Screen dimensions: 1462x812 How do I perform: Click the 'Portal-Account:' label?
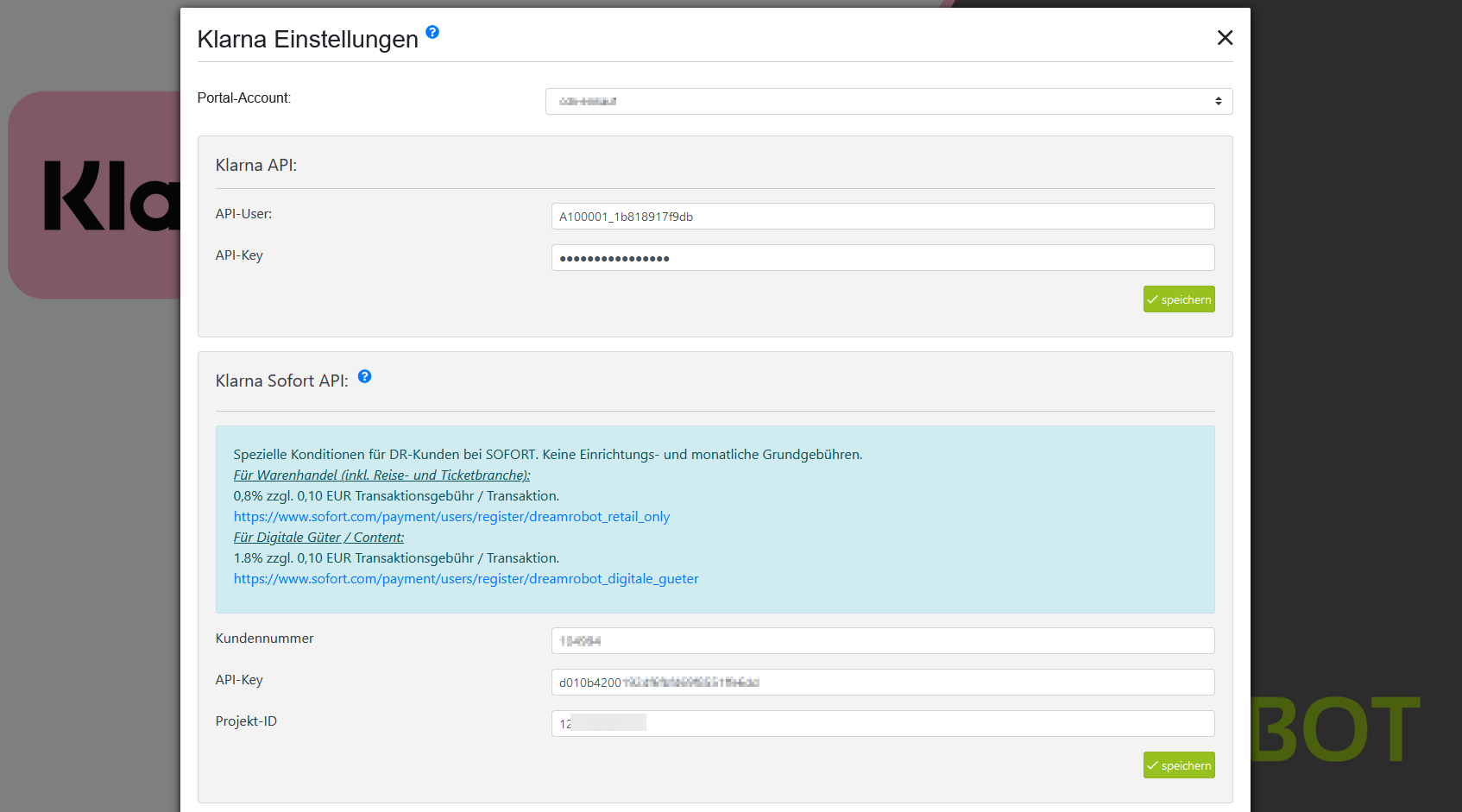tap(244, 98)
